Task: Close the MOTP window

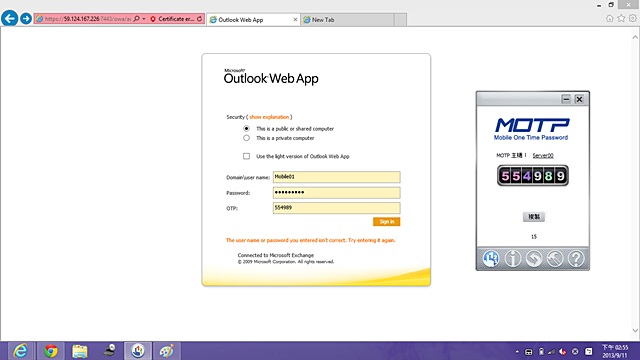Action: click(579, 99)
